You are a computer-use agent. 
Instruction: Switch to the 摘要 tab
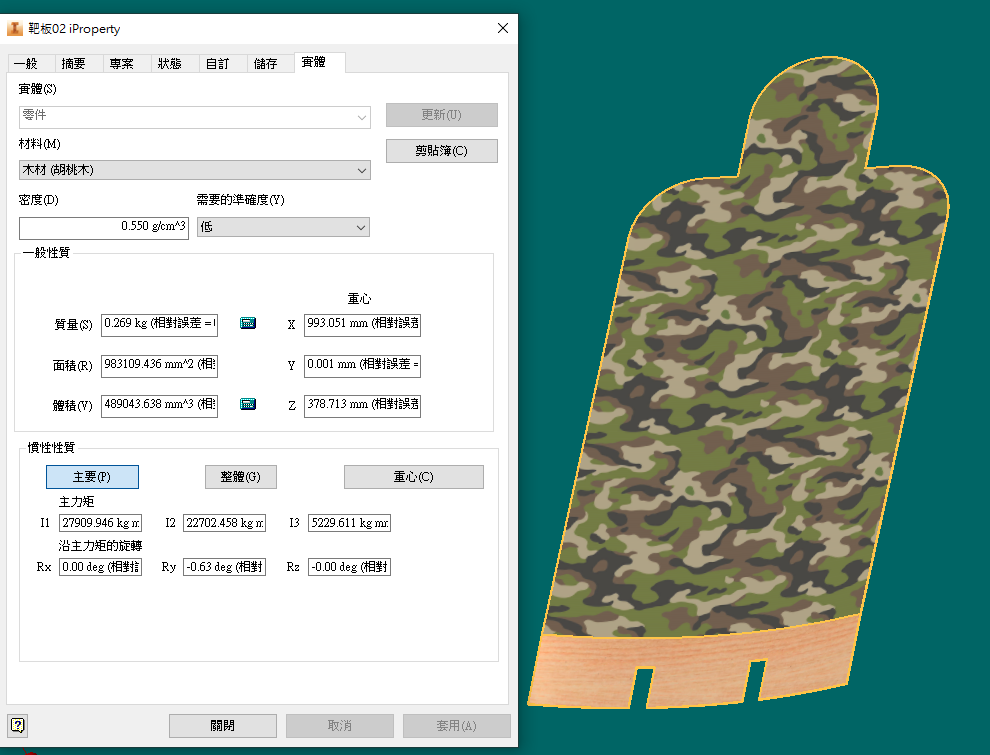coord(74,63)
